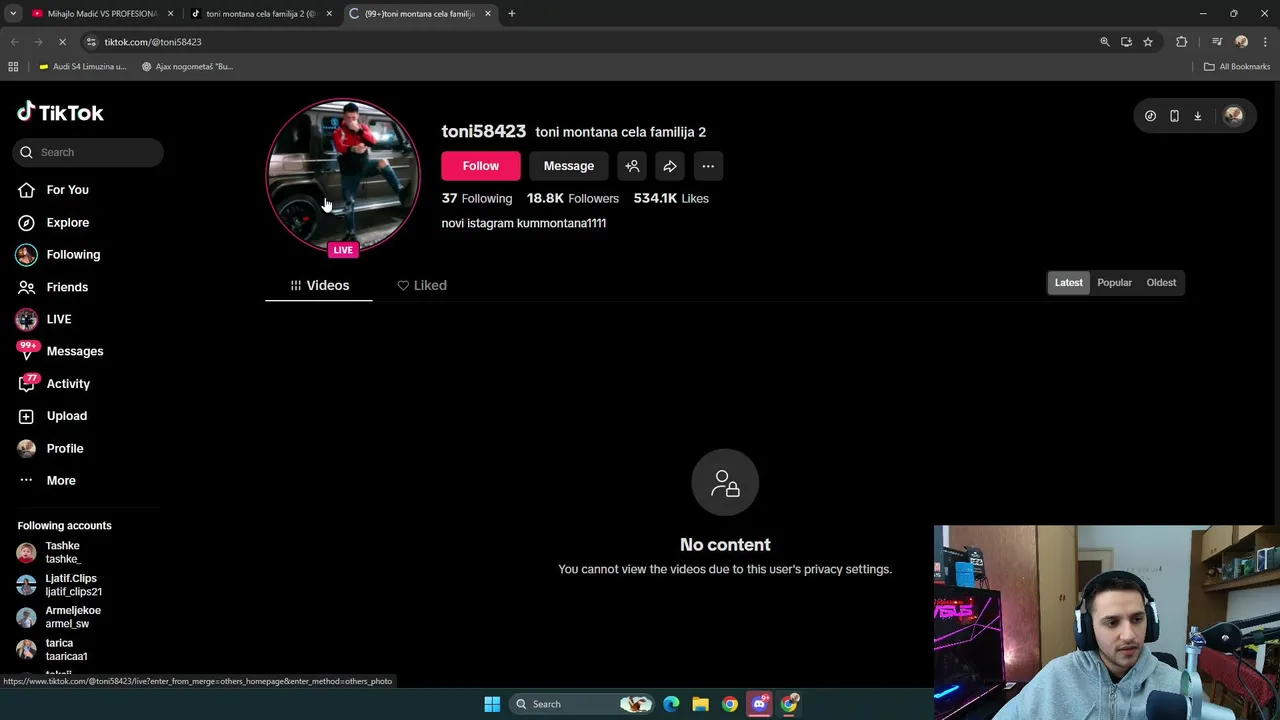Stop loading the page
Viewport: 1280px width, 720px height.
(62, 42)
